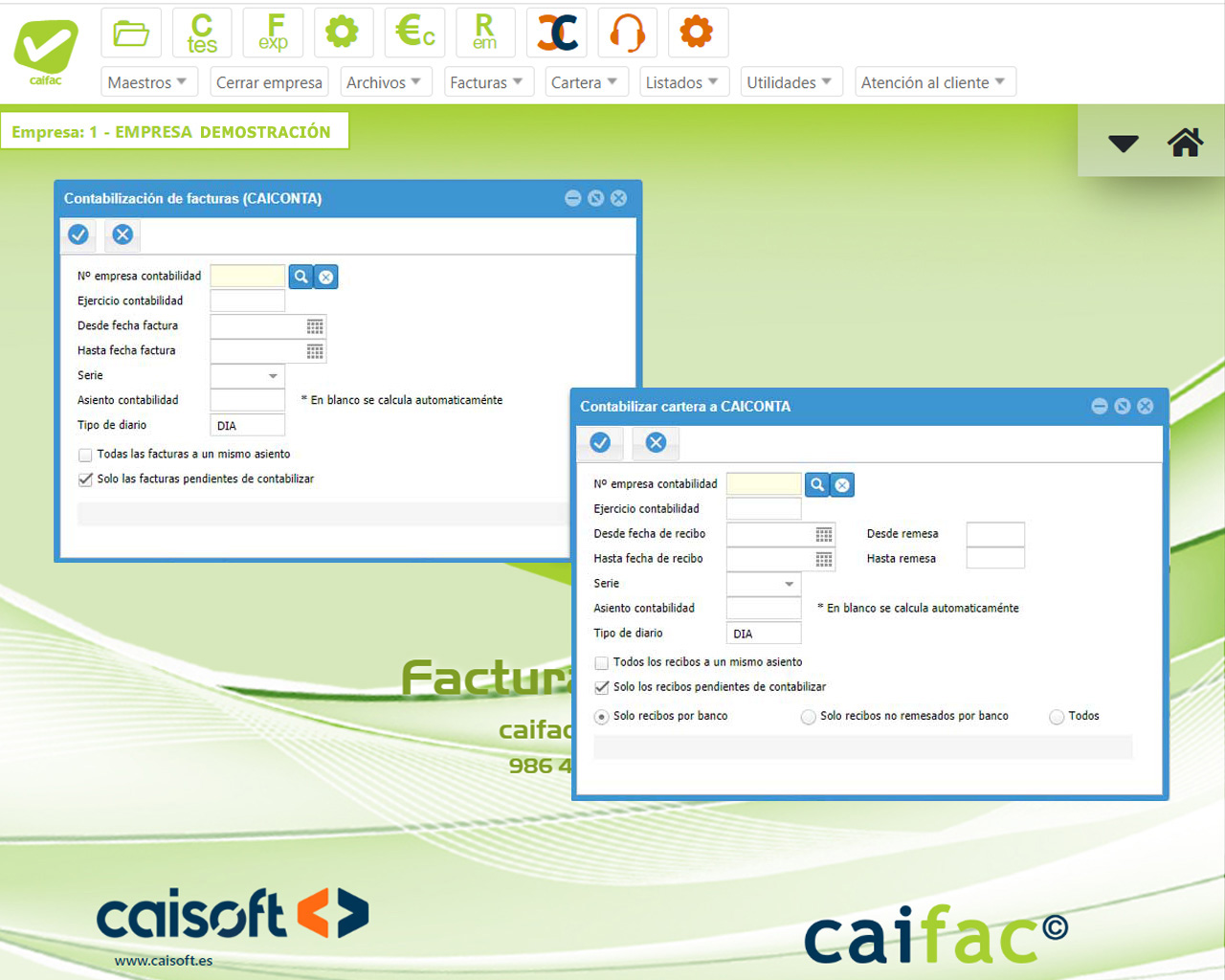
Task: Click the Fexp invoice toolbar icon
Action: (x=273, y=33)
